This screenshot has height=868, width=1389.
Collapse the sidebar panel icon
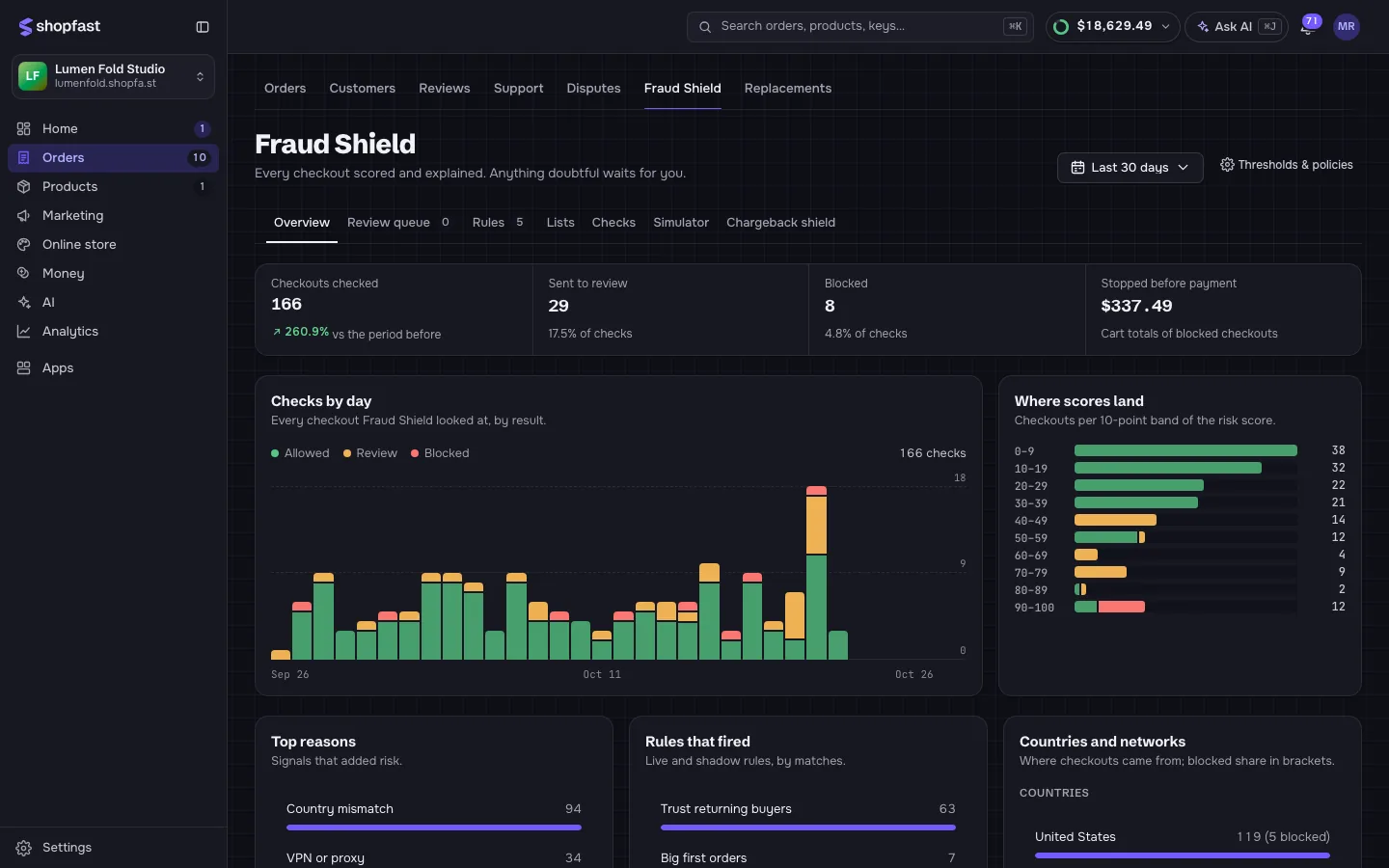click(x=203, y=27)
